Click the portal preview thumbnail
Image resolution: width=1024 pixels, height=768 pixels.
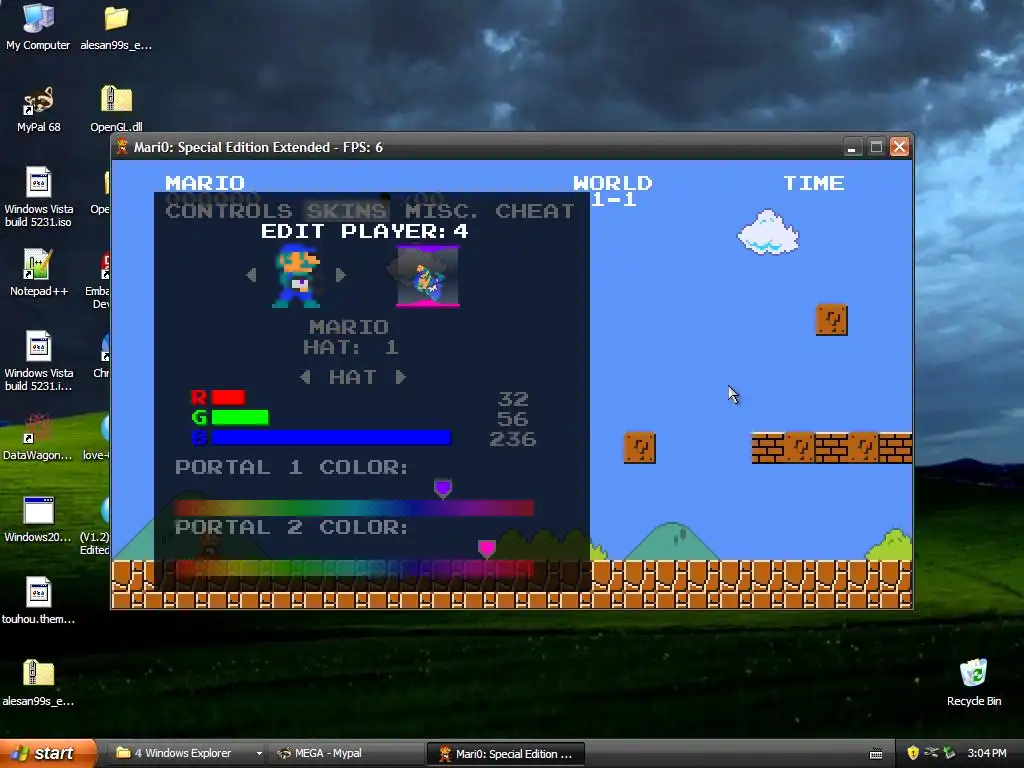428,276
